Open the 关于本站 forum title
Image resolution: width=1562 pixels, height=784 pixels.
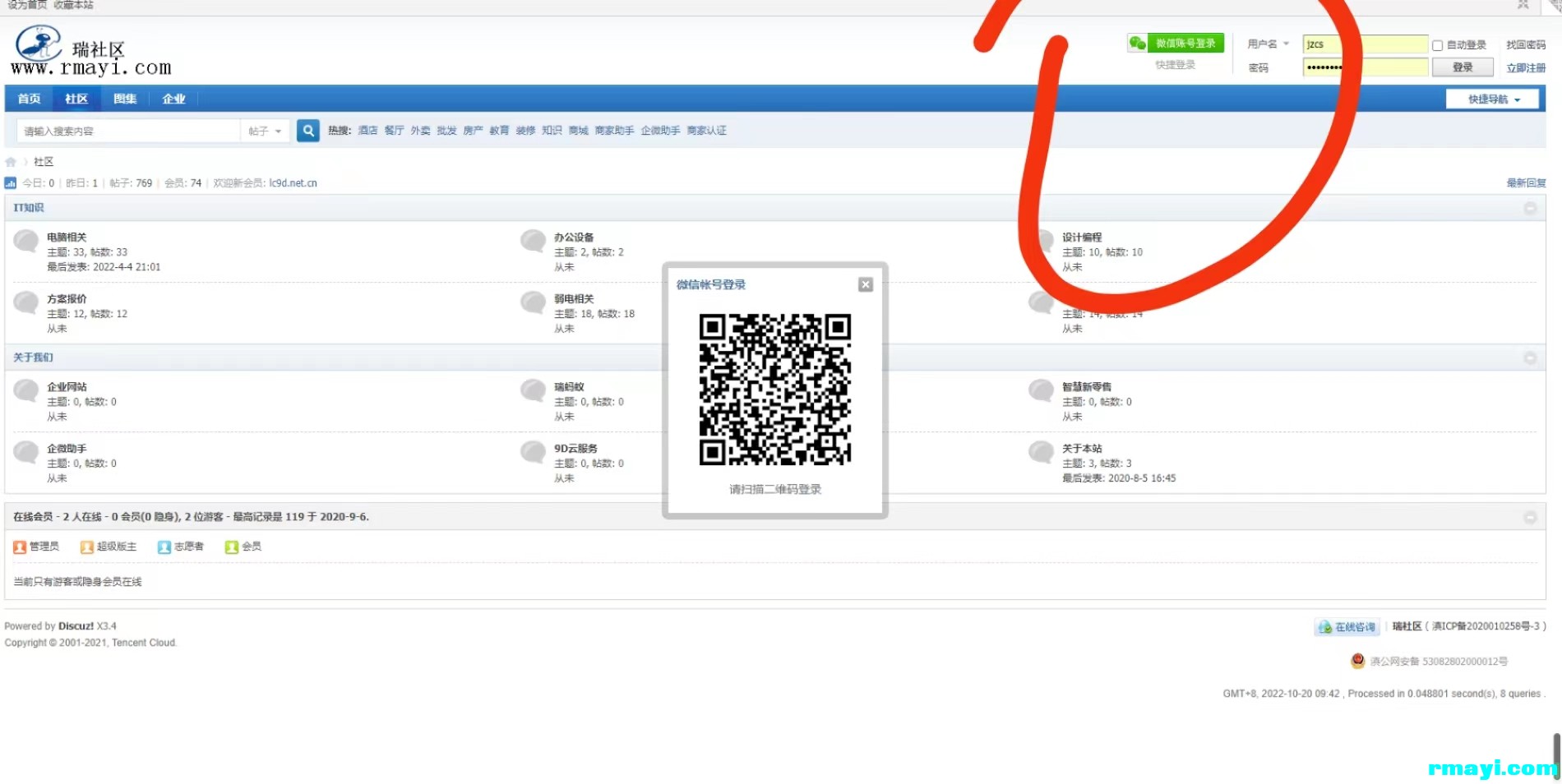[x=1082, y=449]
